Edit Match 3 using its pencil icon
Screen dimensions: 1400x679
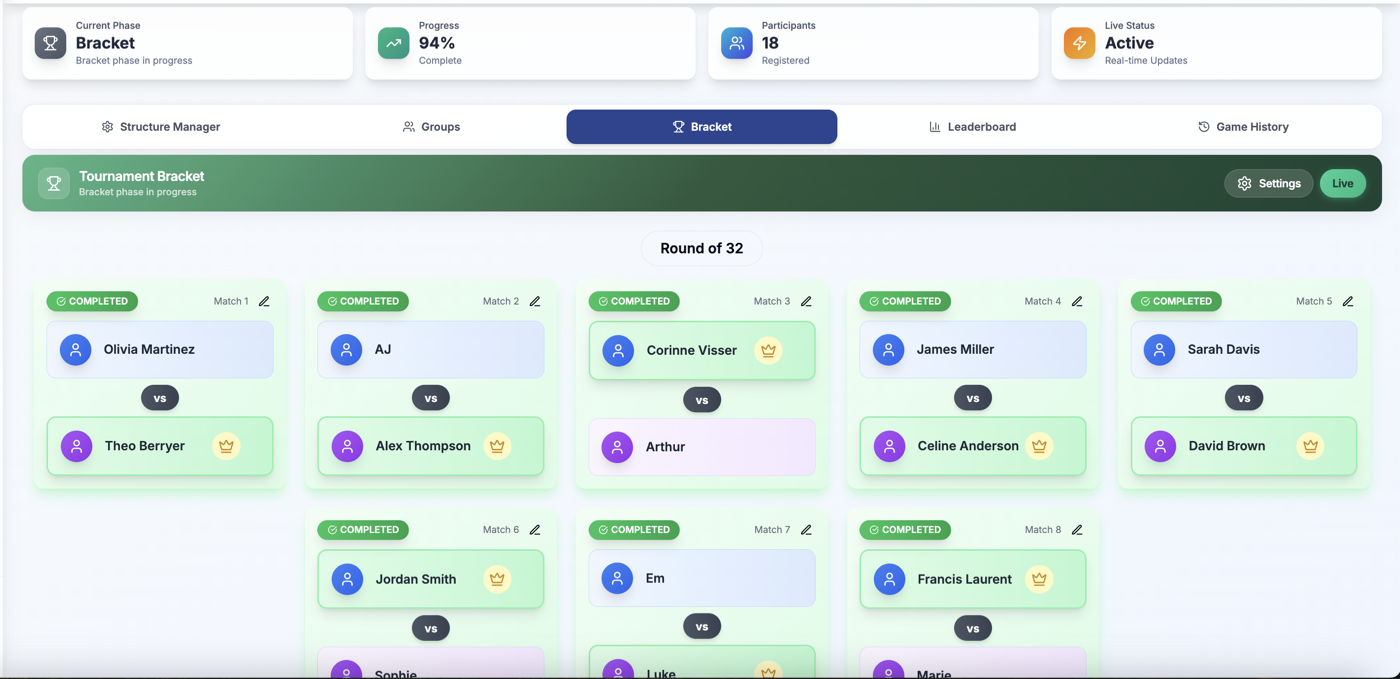pos(806,301)
